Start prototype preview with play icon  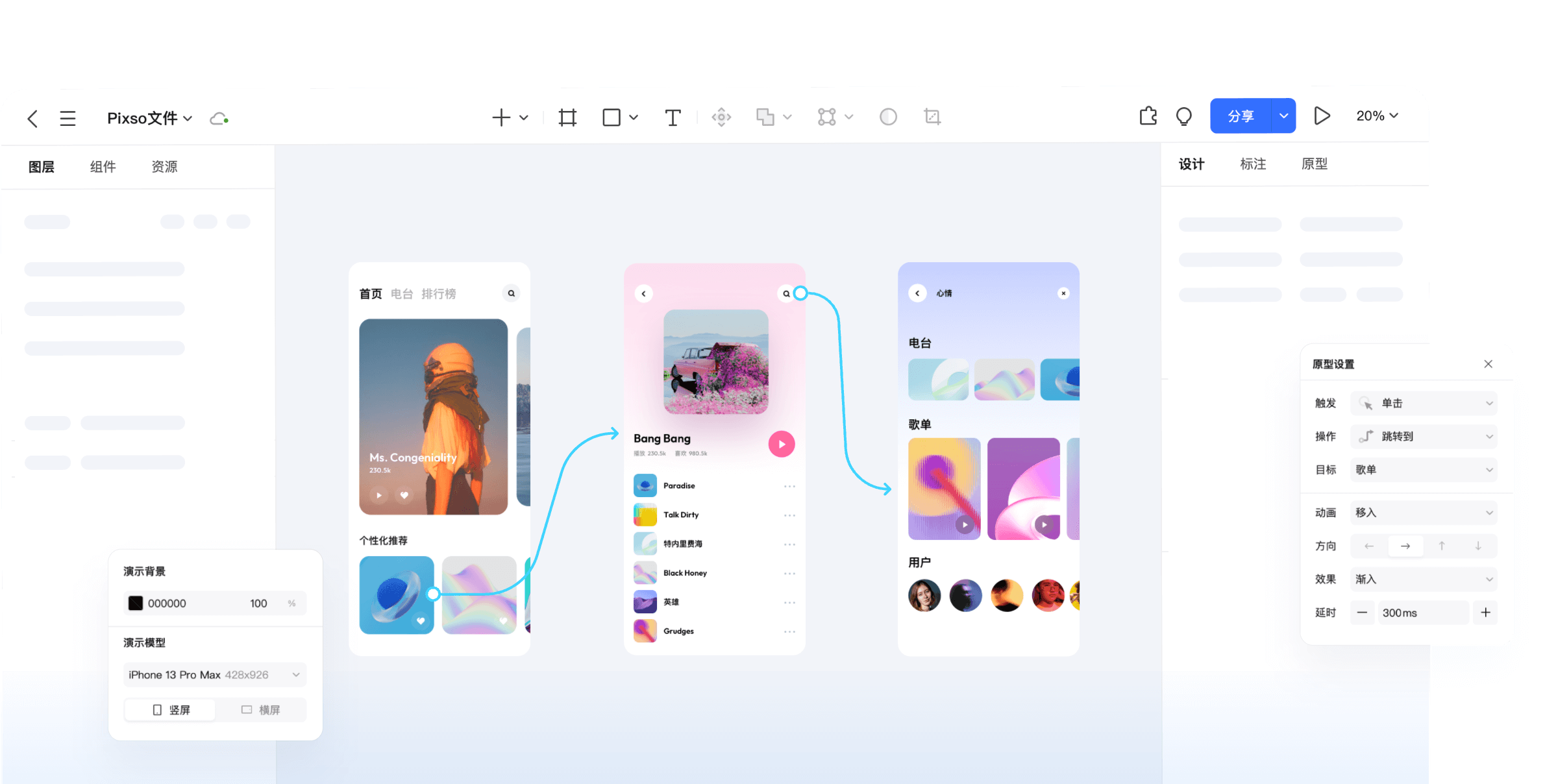pos(1322,116)
